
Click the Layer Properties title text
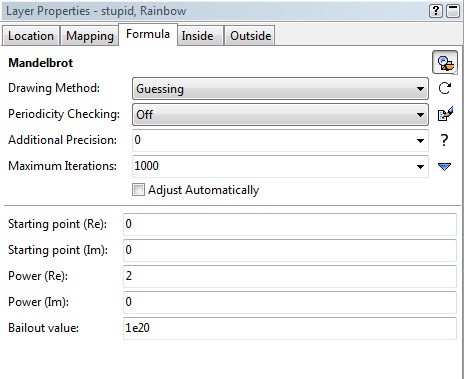point(96,11)
